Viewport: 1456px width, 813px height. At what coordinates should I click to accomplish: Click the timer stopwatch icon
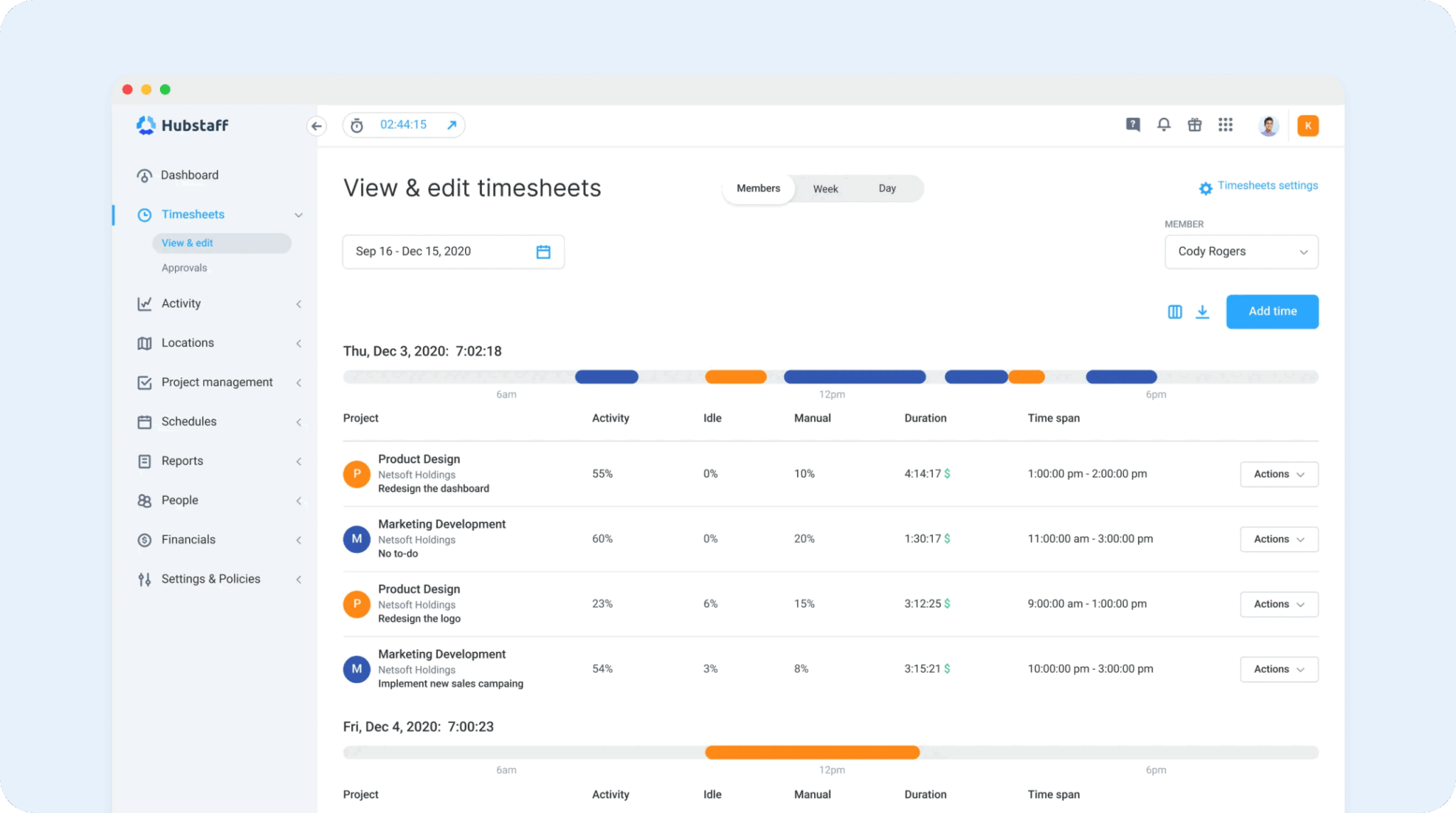coord(357,125)
